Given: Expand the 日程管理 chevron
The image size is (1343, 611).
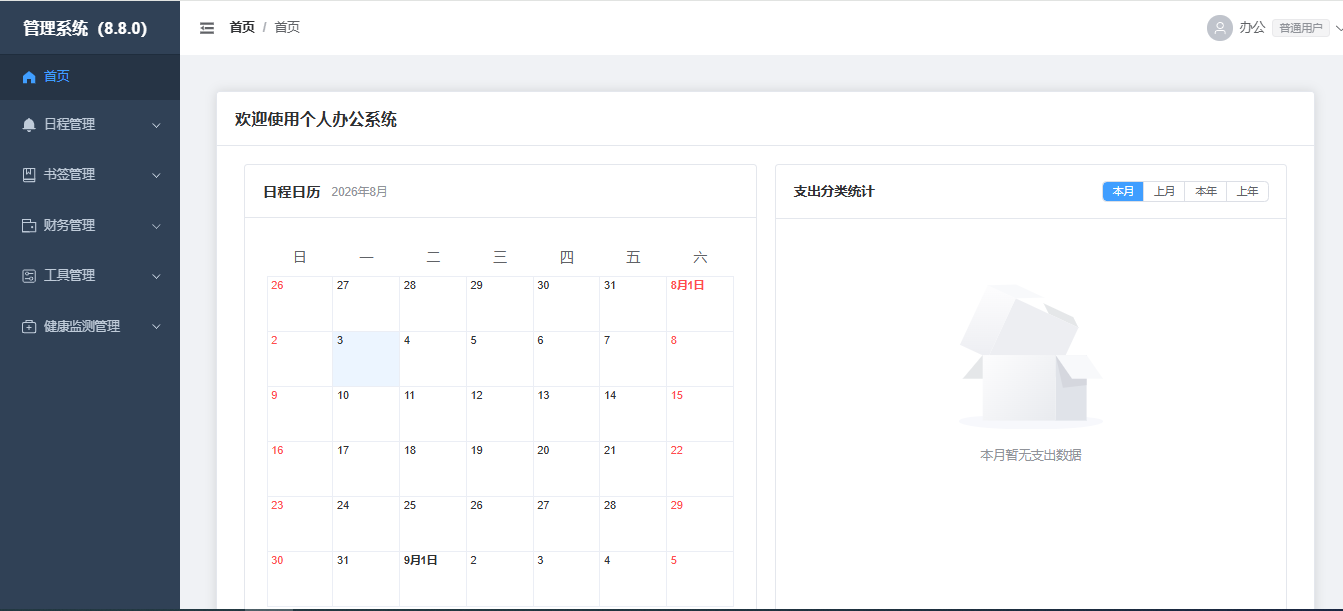Looking at the screenshot, I should [156, 126].
